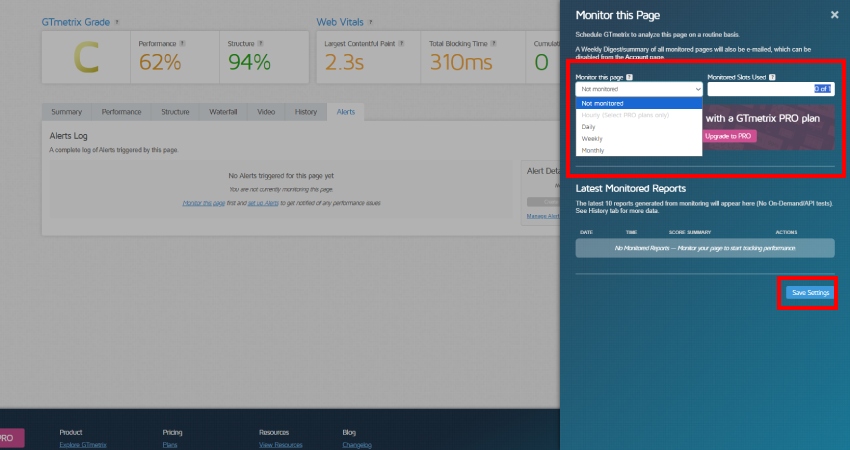This screenshot has width=850, height=450.
Task: Click the disabled Hourly PRO-only option
Action: coord(639,115)
